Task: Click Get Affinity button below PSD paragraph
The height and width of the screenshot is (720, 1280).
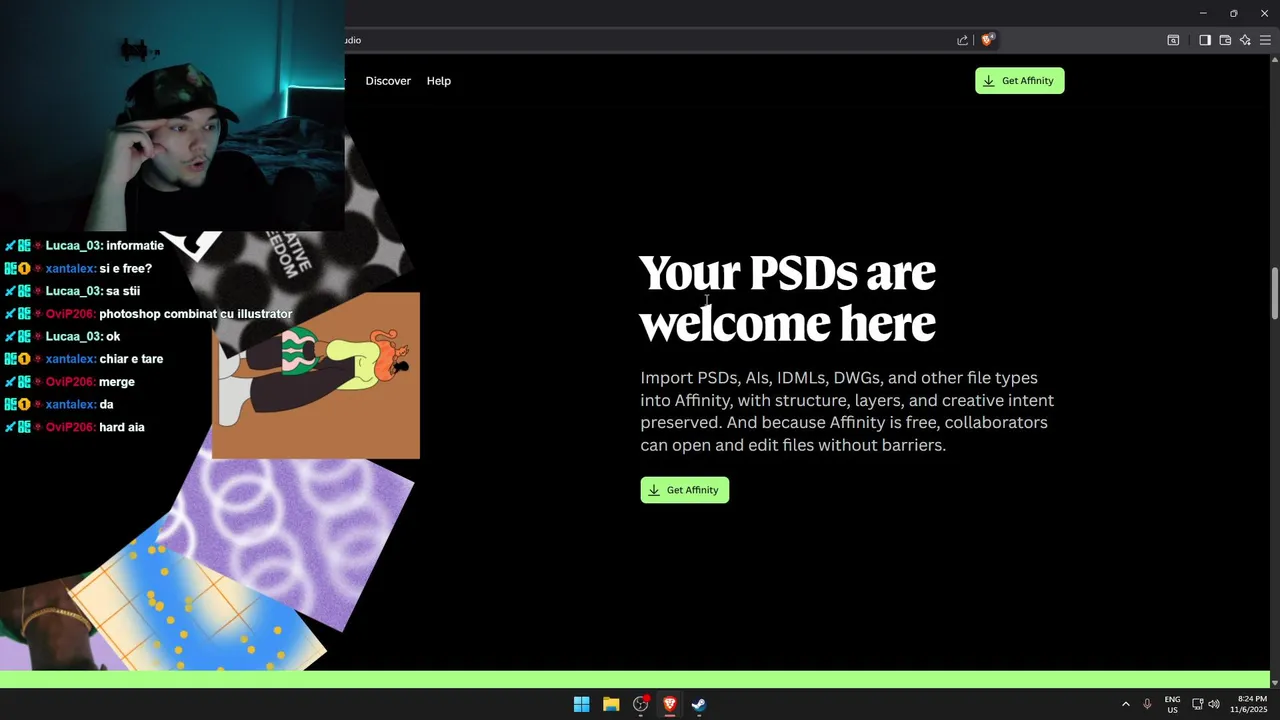Action: pyautogui.click(x=684, y=490)
